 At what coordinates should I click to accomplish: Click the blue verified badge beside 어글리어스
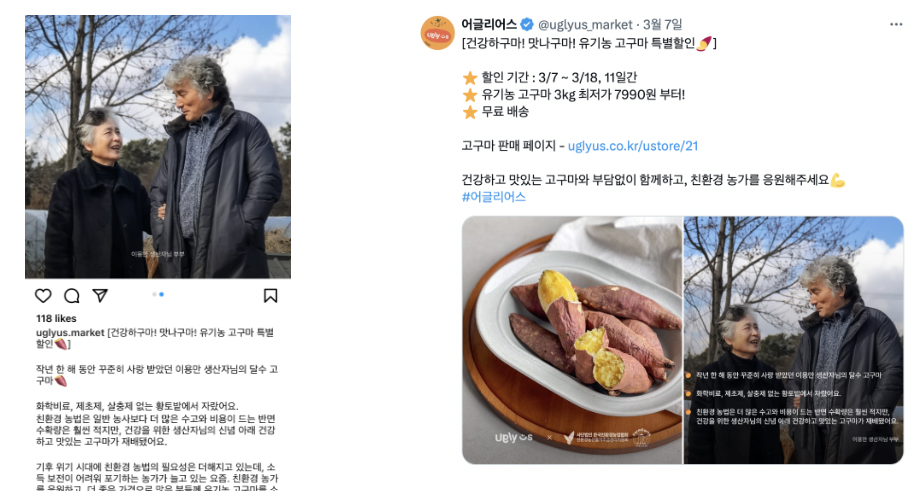(x=527, y=25)
